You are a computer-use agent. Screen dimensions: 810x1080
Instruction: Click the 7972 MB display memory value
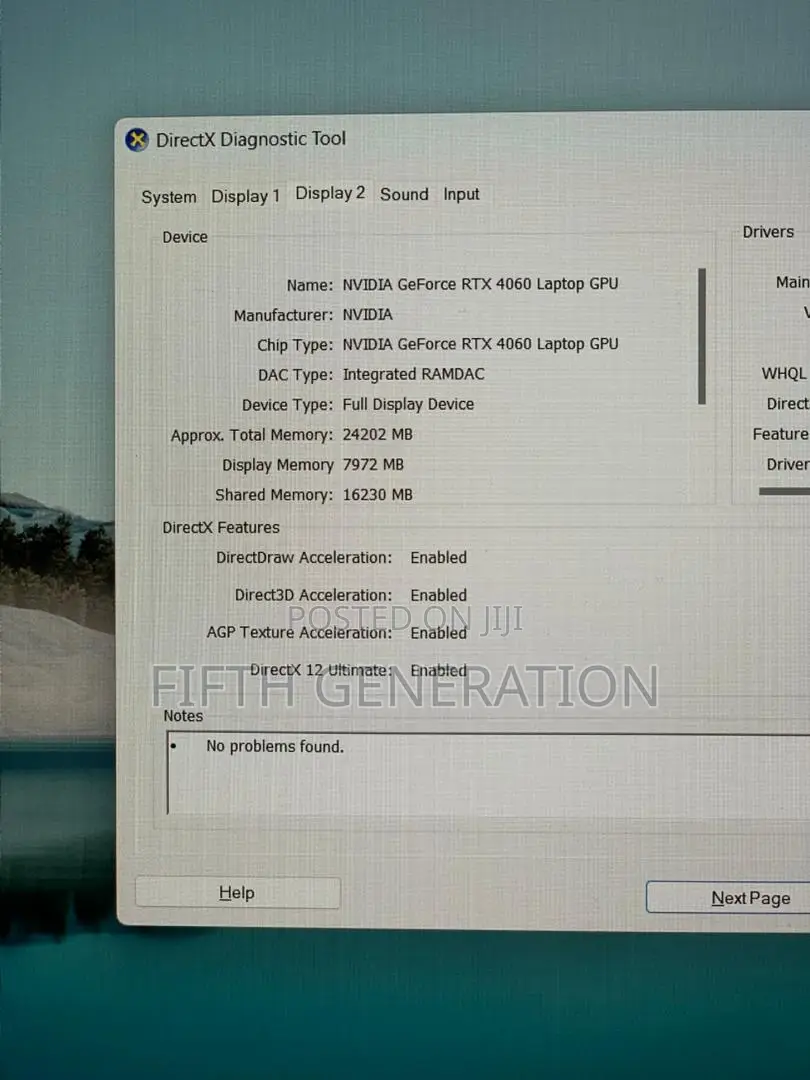point(373,465)
